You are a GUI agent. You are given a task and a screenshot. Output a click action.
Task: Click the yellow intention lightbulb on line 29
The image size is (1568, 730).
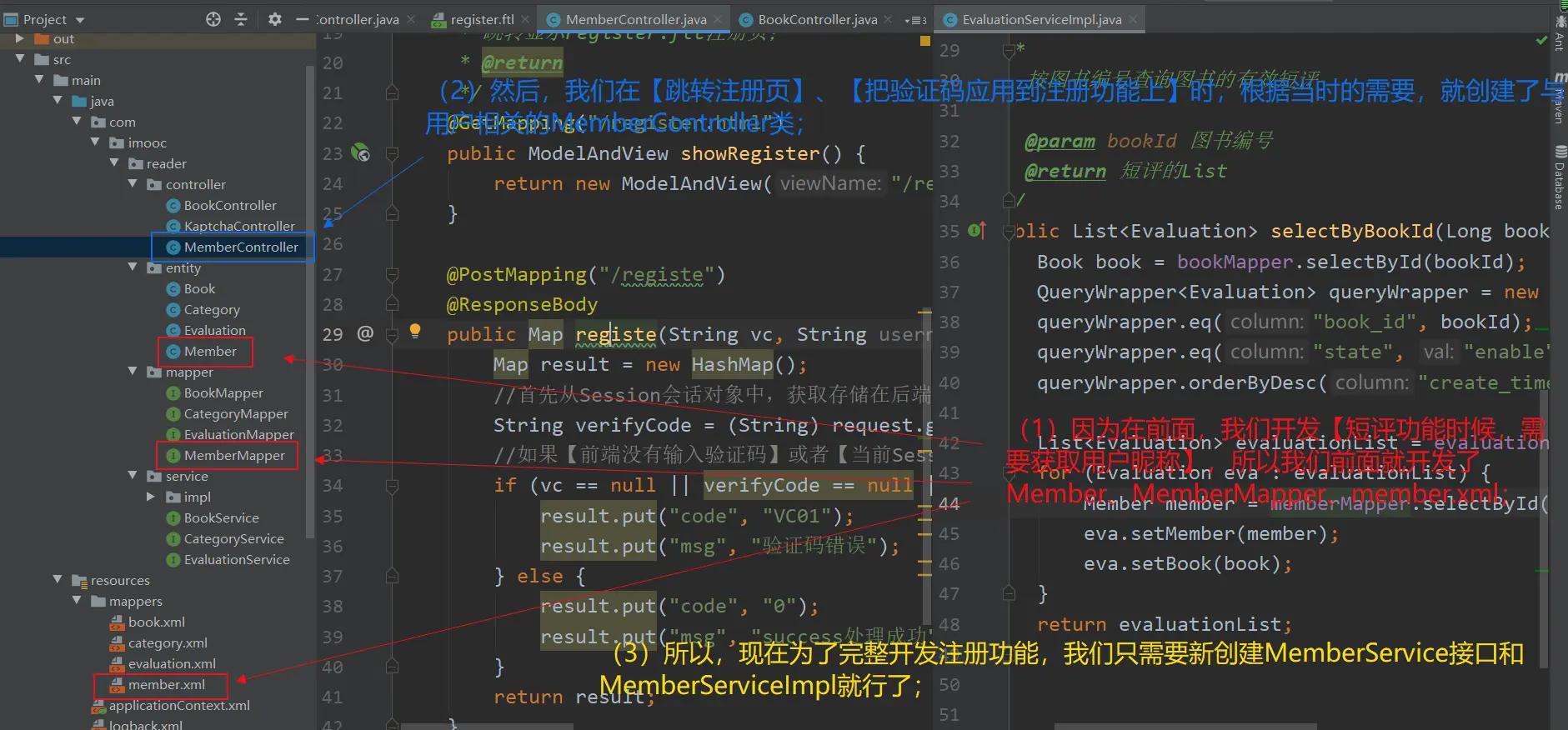415,331
